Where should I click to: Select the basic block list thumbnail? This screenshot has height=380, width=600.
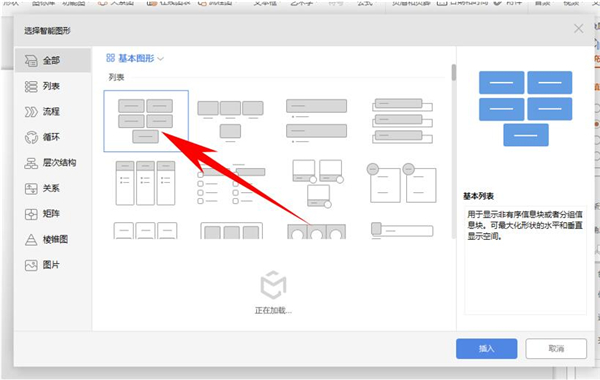(x=146, y=121)
